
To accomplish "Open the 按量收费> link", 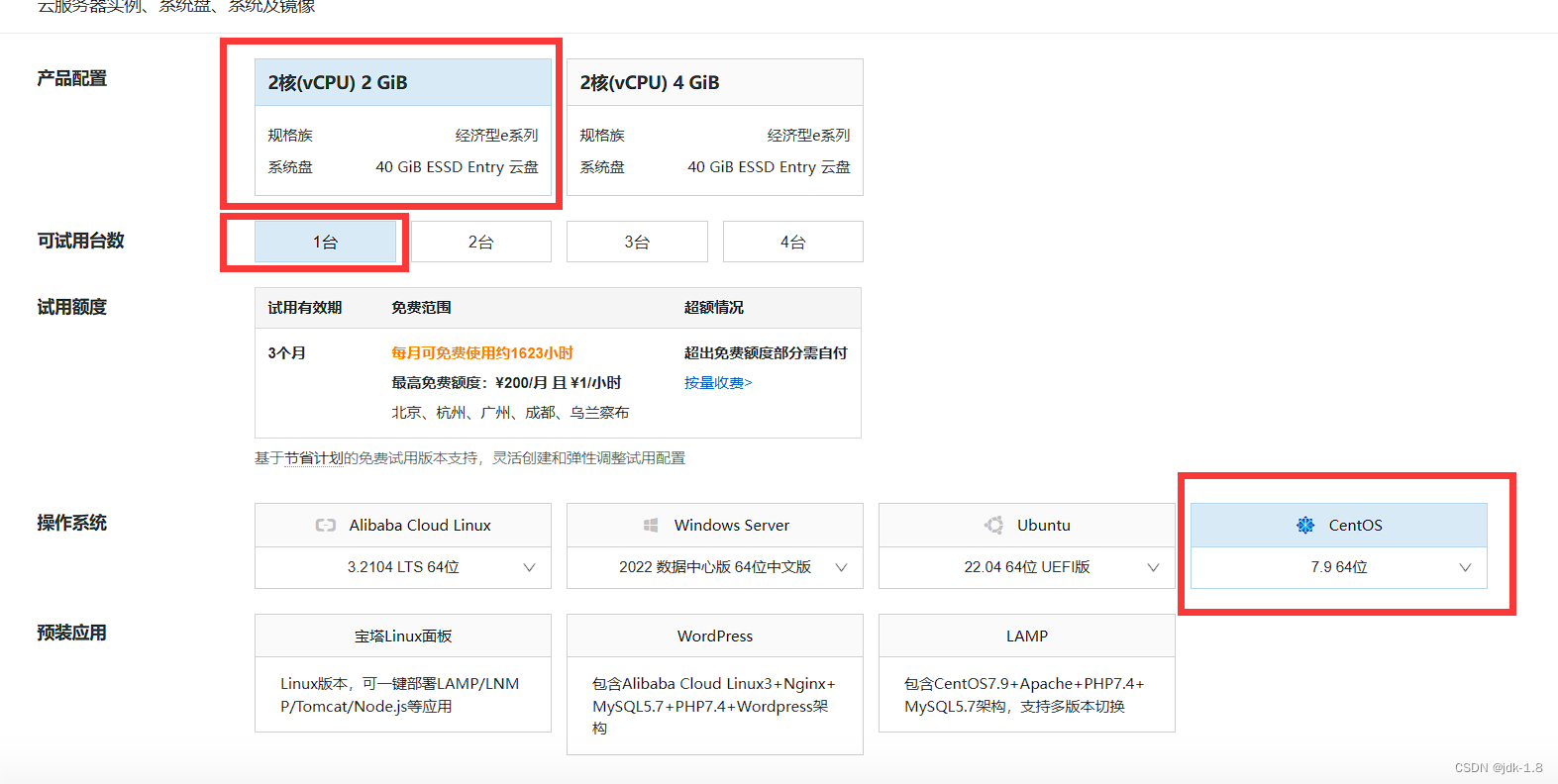I will coord(718,383).
